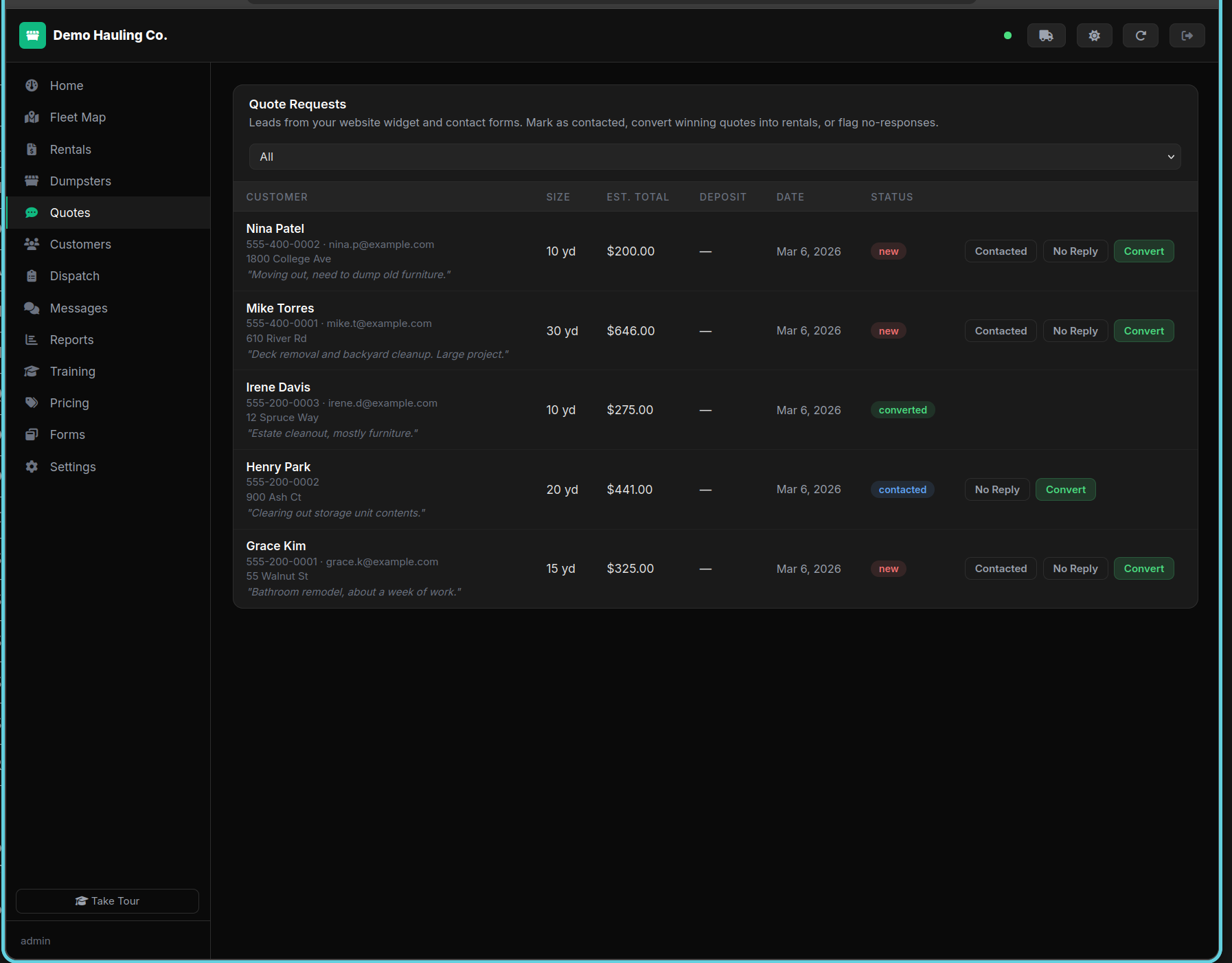Flag Henry Park's quote as No Reply

tap(996, 490)
